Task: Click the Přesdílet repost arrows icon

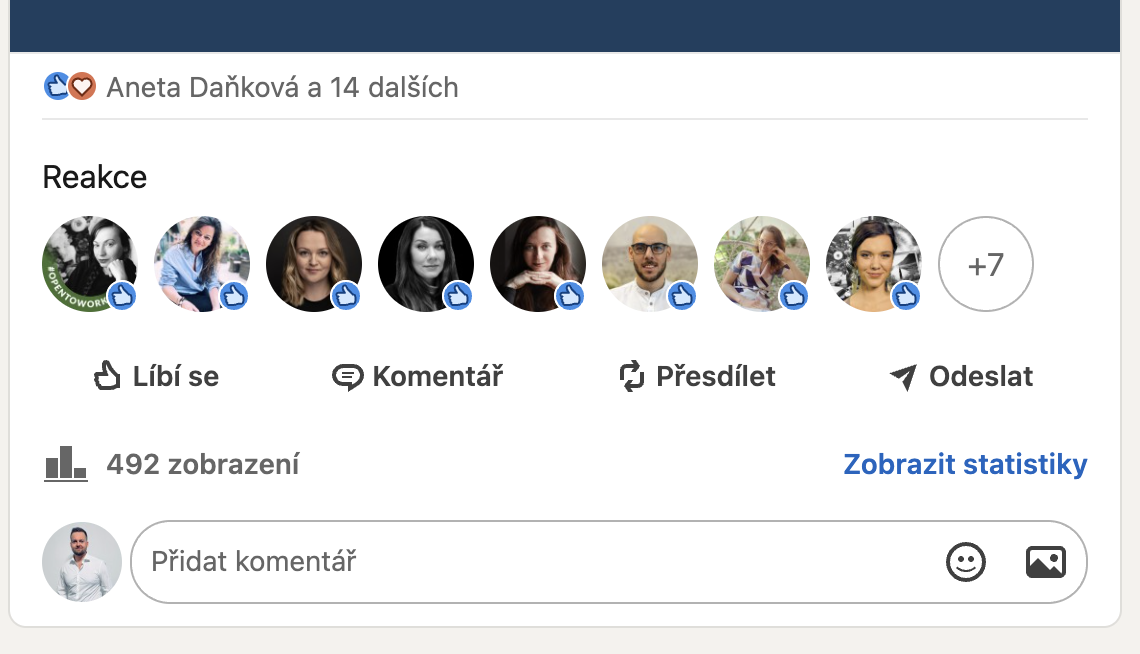Action: (630, 376)
